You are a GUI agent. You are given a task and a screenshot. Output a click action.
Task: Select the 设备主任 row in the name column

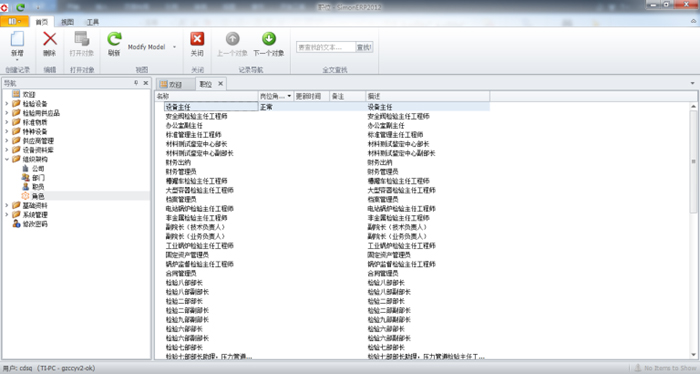(x=211, y=107)
